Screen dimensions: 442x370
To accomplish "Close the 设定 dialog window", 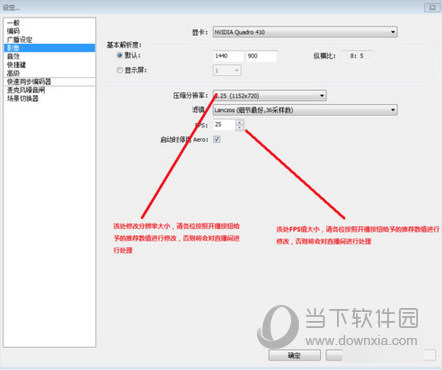I will click(432, 7).
